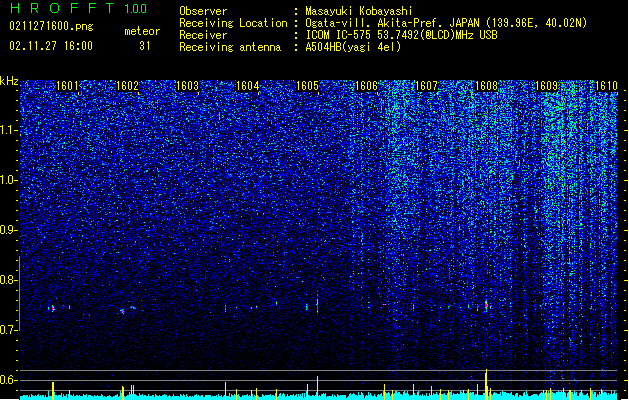Click the 1604 time marker
Viewport: 629px width, 400px height.
pos(248,86)
